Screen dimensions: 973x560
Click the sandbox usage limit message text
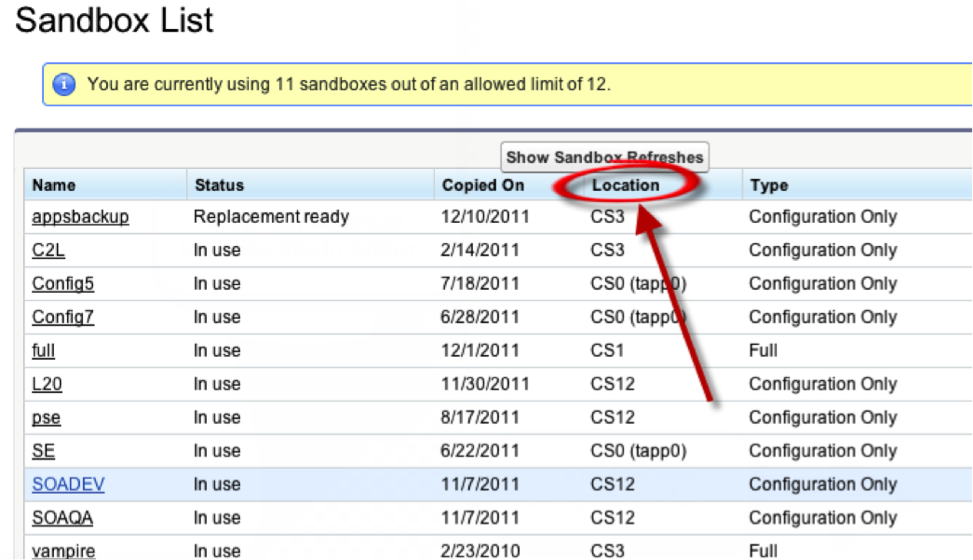tap(348, 85)
